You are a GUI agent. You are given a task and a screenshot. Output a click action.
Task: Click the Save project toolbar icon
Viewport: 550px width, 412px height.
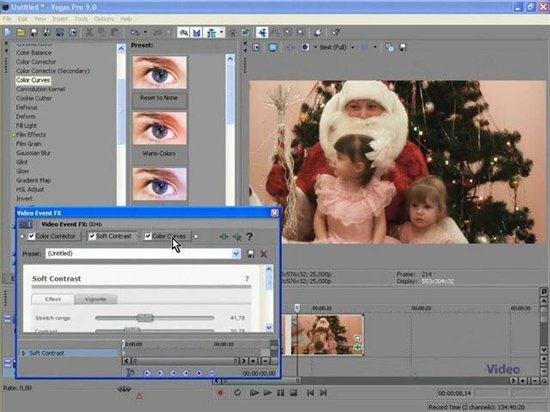tap(34, 33)
